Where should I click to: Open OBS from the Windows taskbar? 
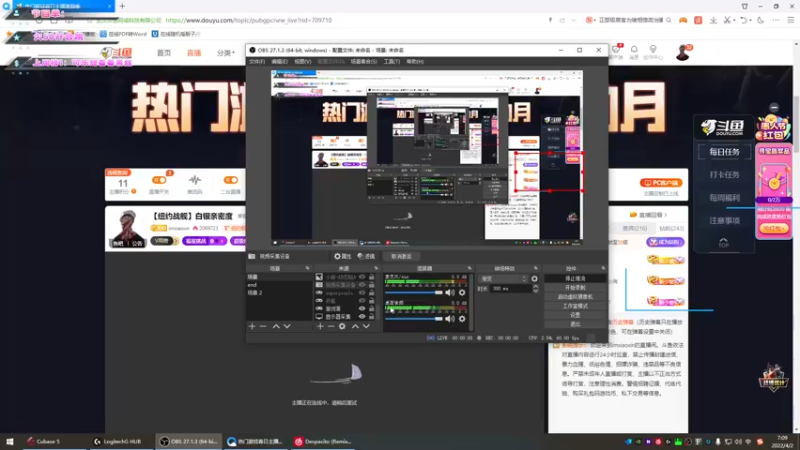coord(188,441)
